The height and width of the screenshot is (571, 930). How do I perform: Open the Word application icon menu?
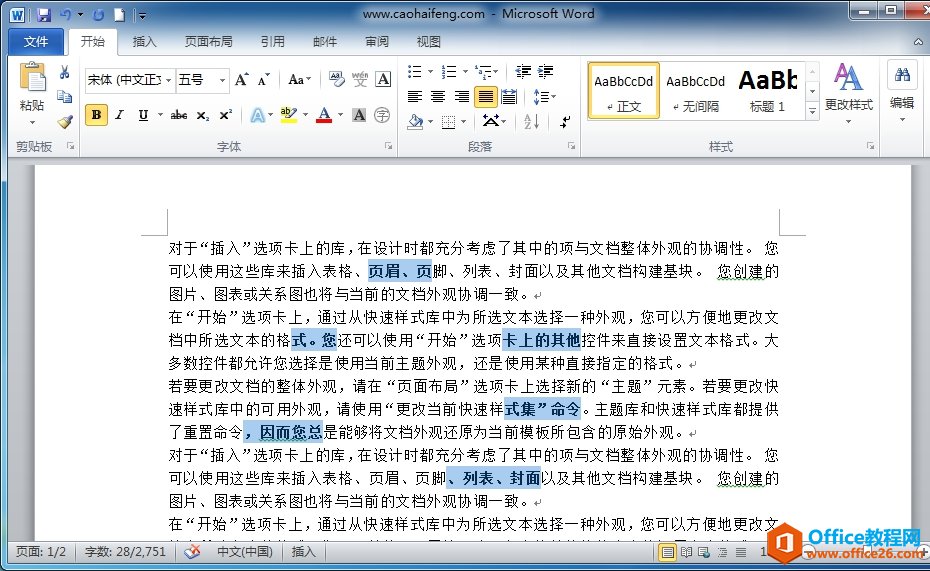(x=17, y=15)
